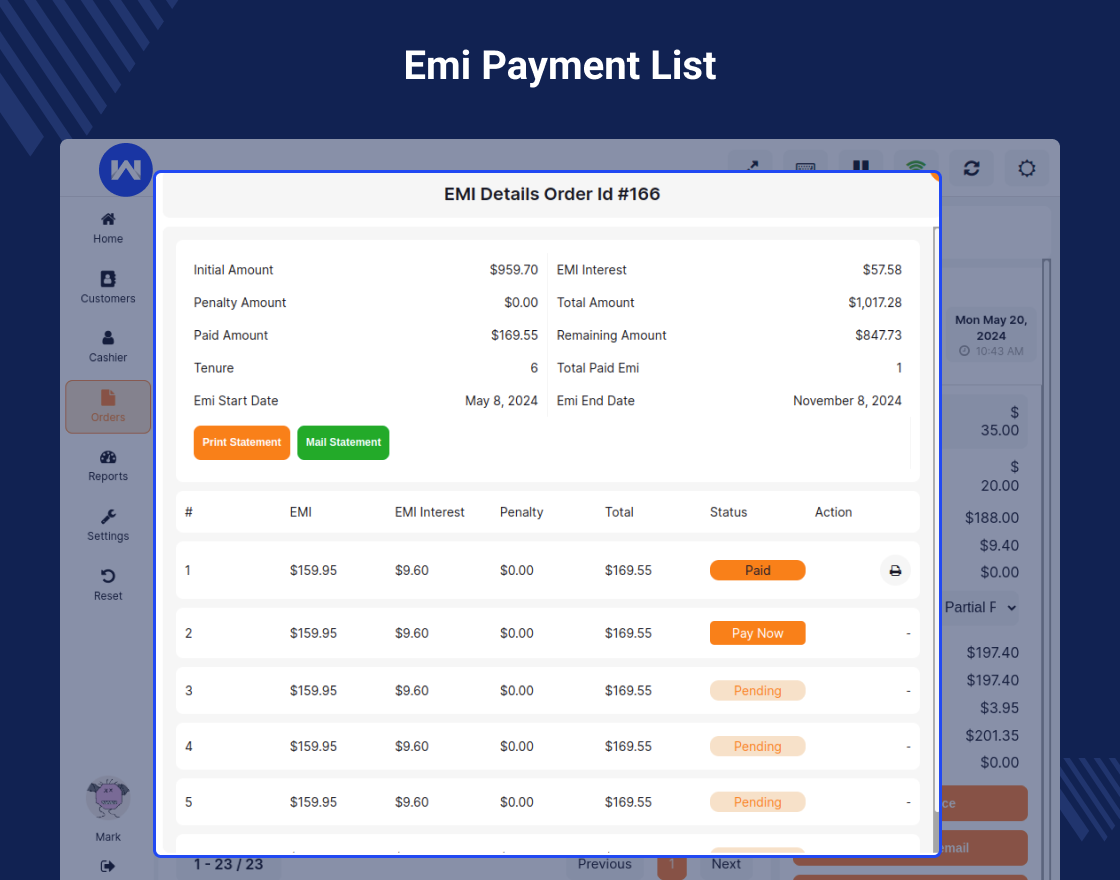This screenshot has height=880, width=1120.
Task: Click the logout icon below Mark
Action: pos(107,866)
